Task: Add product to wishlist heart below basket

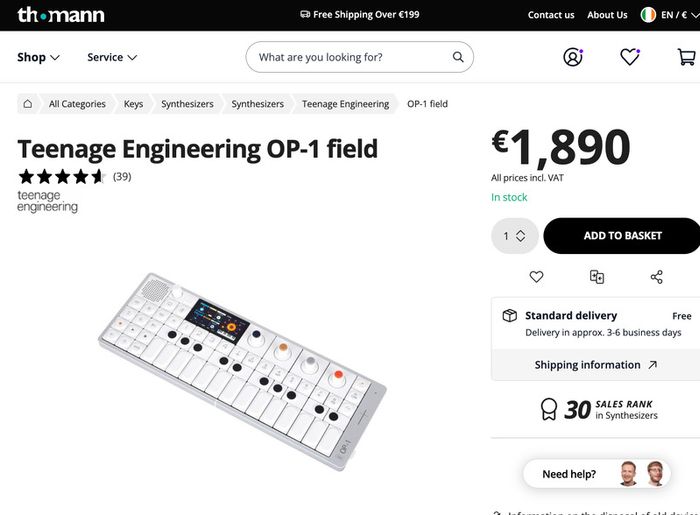Action: pos(536,277)
